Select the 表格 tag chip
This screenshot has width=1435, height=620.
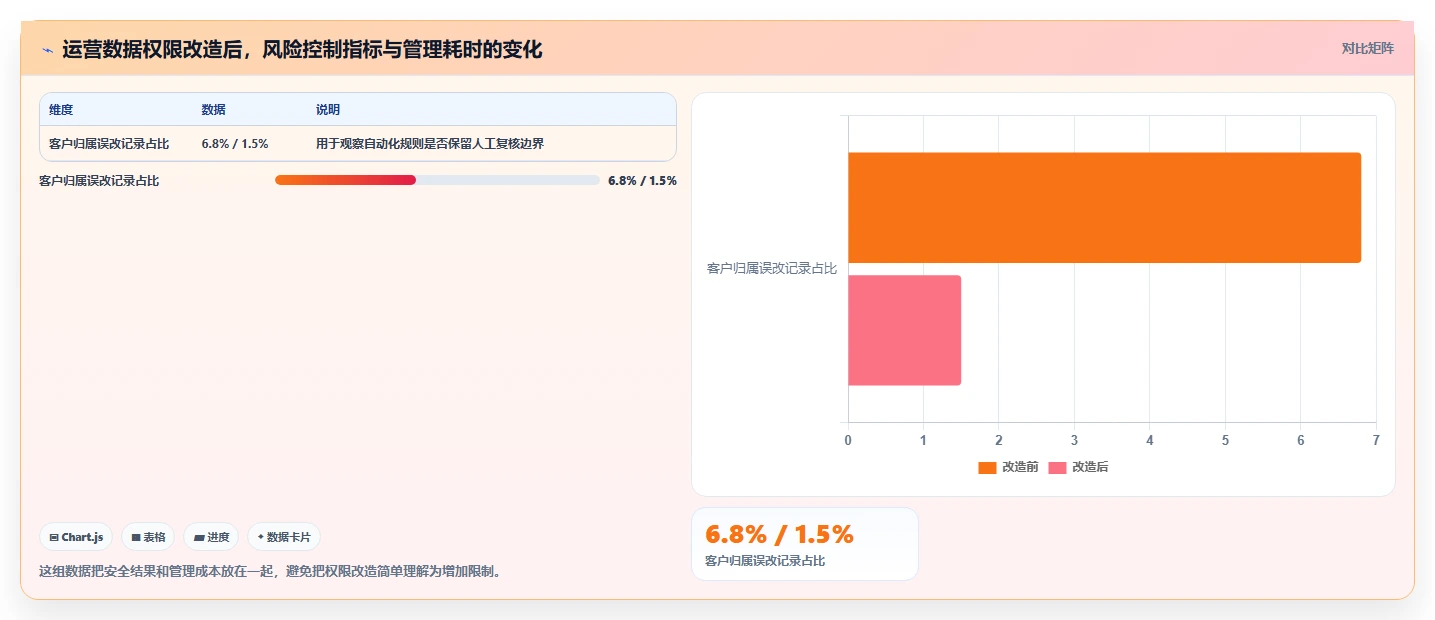(148, 537)
